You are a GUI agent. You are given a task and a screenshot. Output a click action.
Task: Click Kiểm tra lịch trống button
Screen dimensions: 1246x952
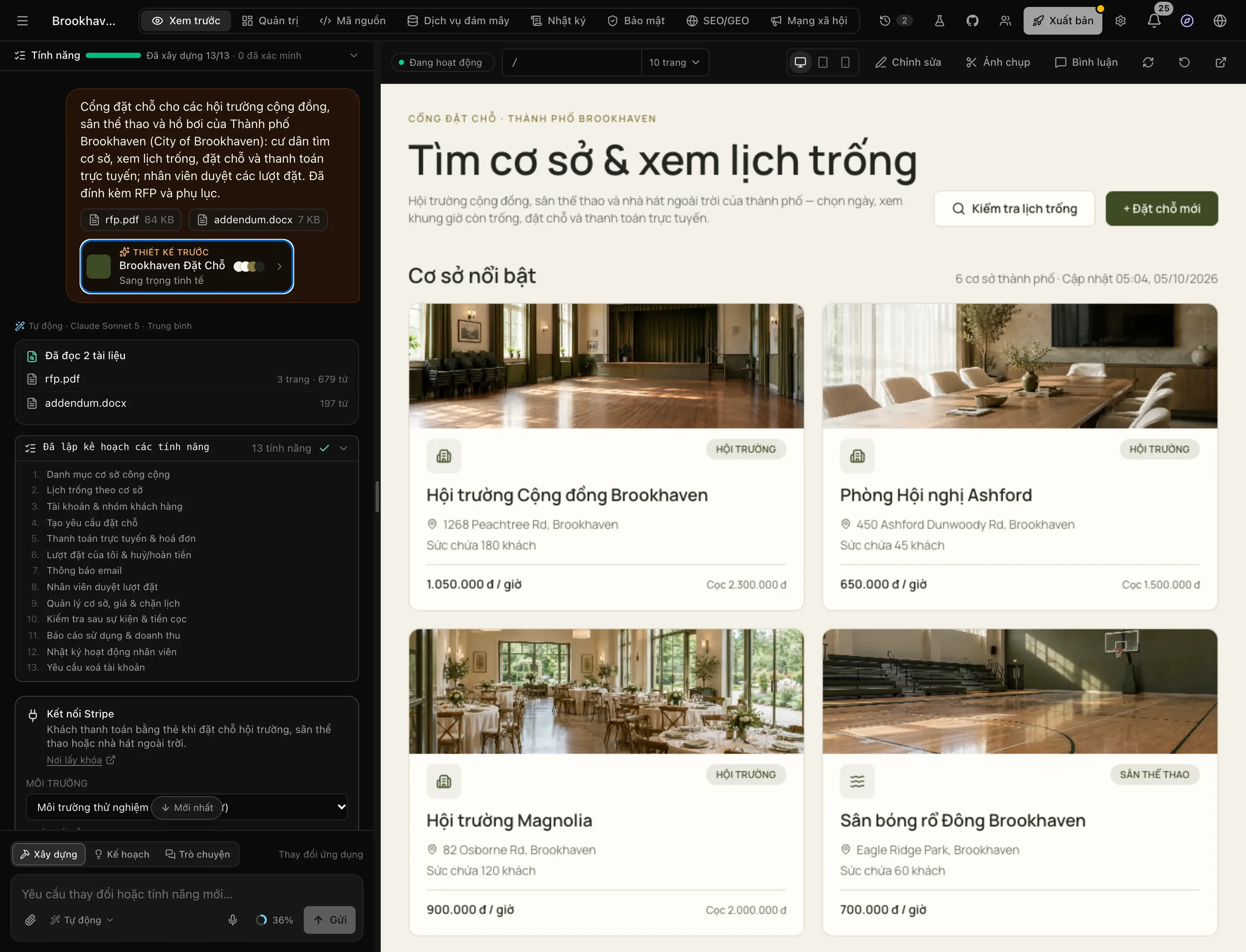tap(1014, 209)
